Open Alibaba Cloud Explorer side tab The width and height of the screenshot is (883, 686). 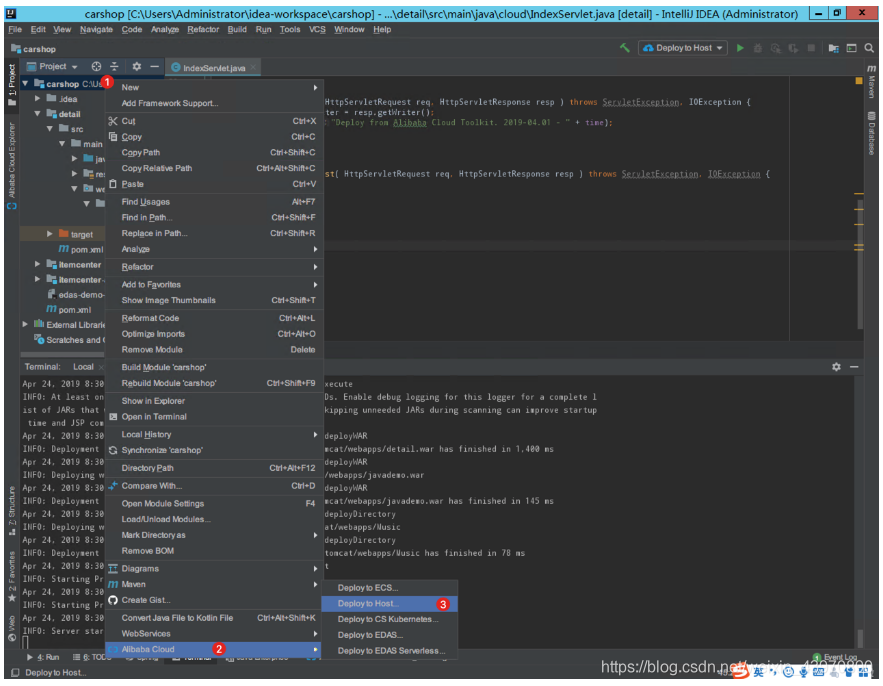pyautogui.click(x=12, y=166)
